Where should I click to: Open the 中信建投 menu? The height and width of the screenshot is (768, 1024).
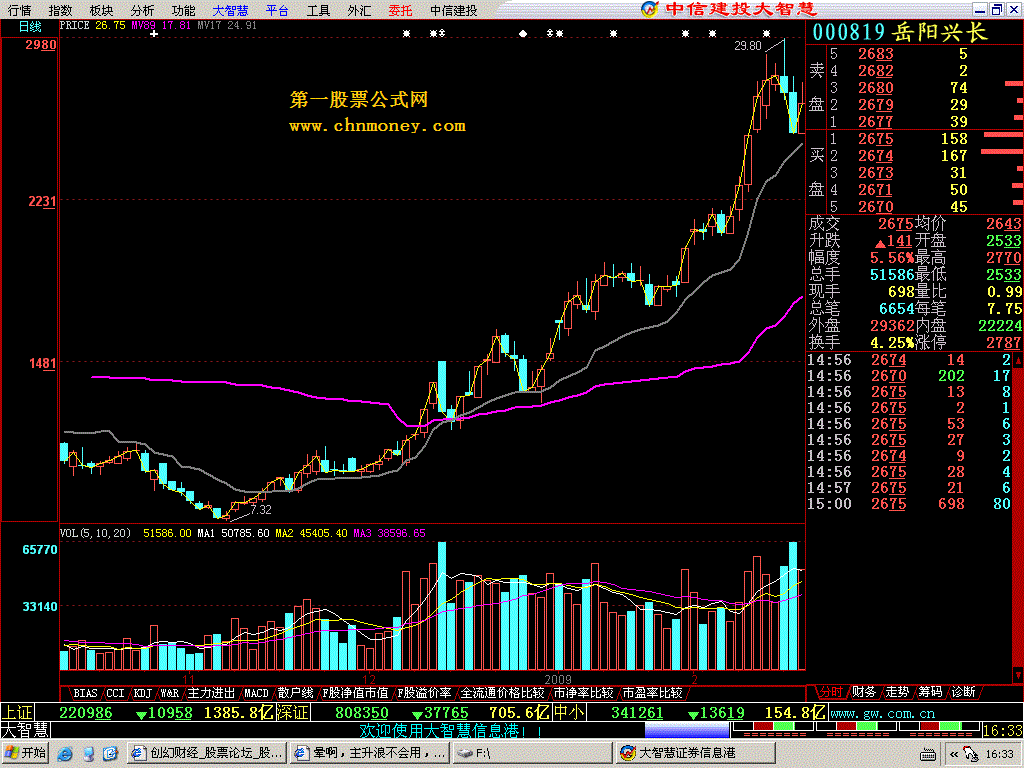[453, 10]
